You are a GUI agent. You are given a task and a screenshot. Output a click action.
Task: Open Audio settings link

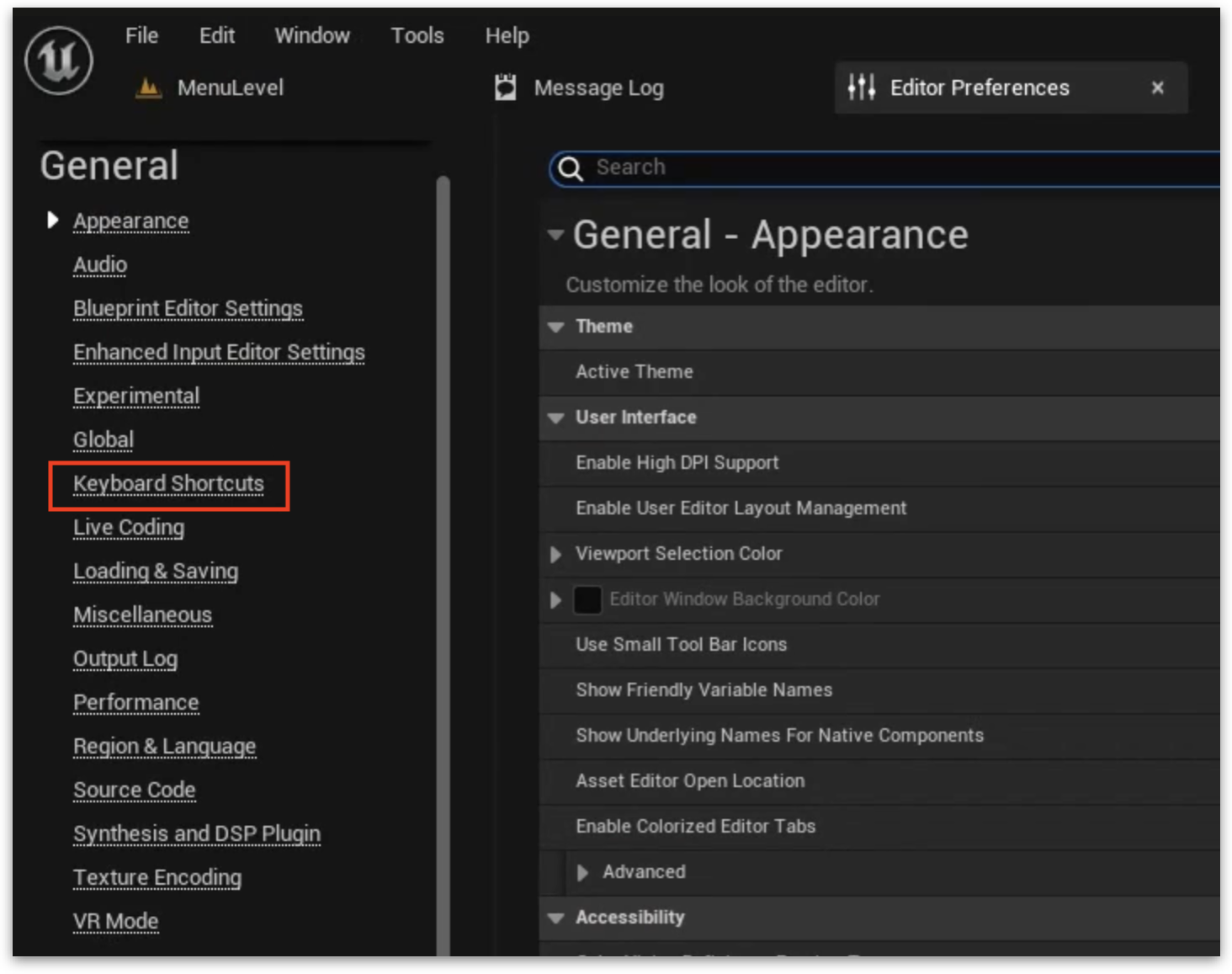pyautogui.click(x=100, y=264)
